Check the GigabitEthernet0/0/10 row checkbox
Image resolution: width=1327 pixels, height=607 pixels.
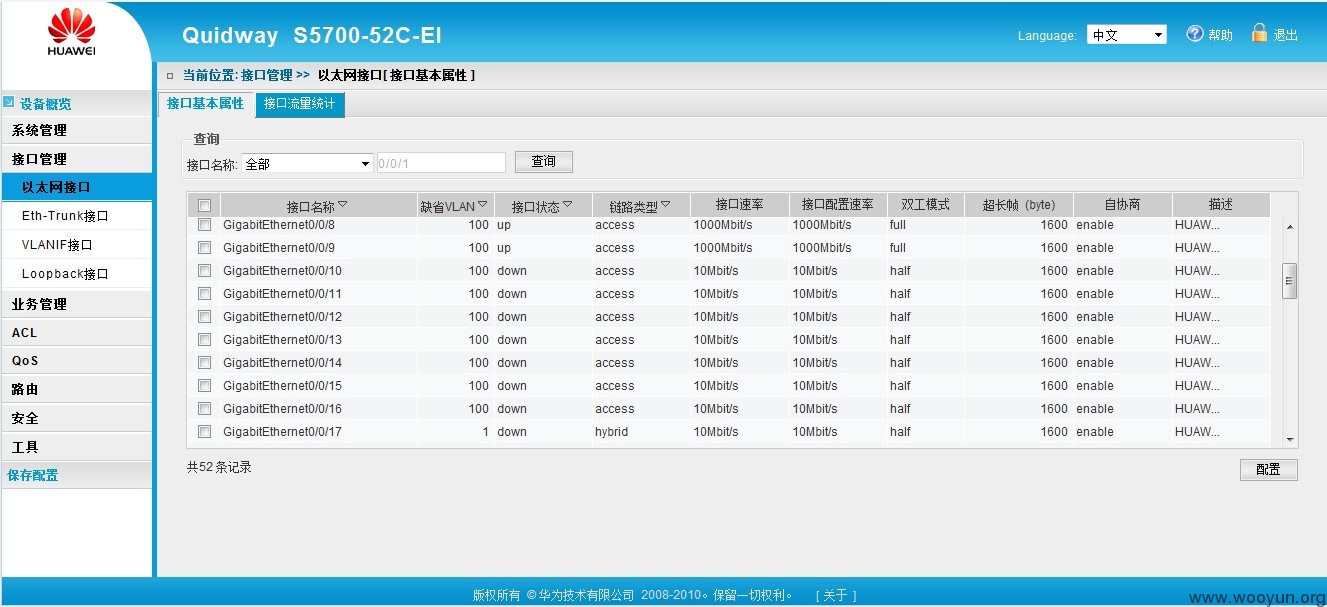click(x=204, y=270)
